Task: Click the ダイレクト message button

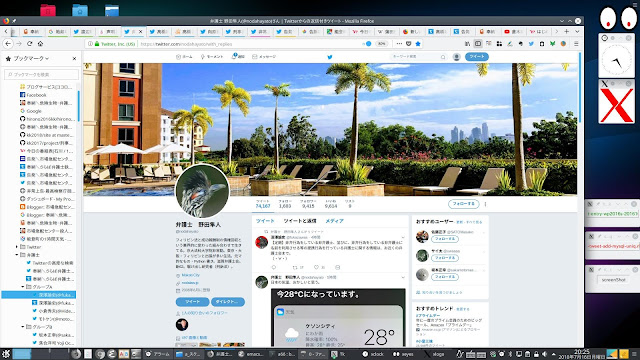Action: [228, 302]
